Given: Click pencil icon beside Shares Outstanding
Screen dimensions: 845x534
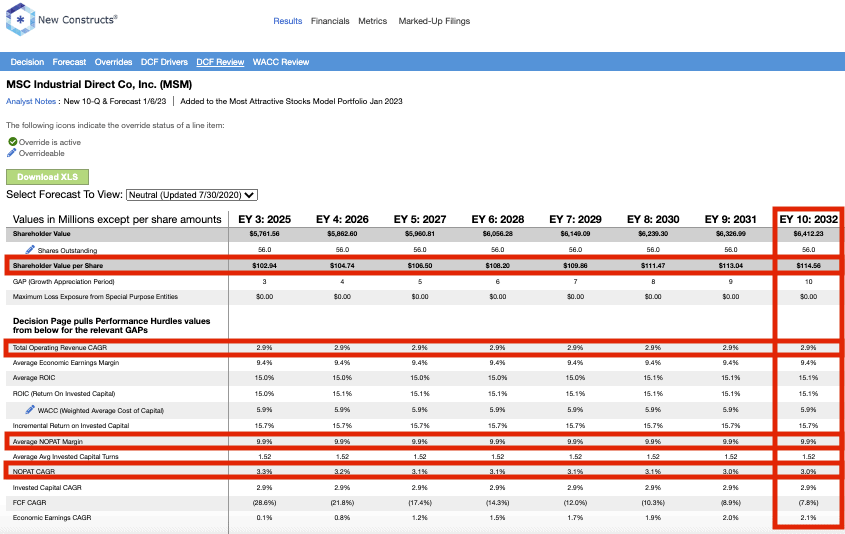Looking at the screenshot, I should (x=30, y=249).
